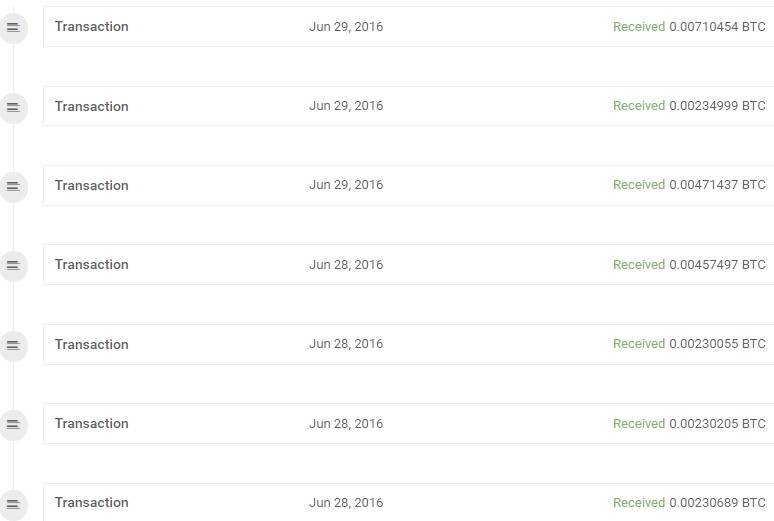
Task: Click the list icon beside the 0.00457497 BTC transaction
Action: pyautogui.click(x=13, y=266)
